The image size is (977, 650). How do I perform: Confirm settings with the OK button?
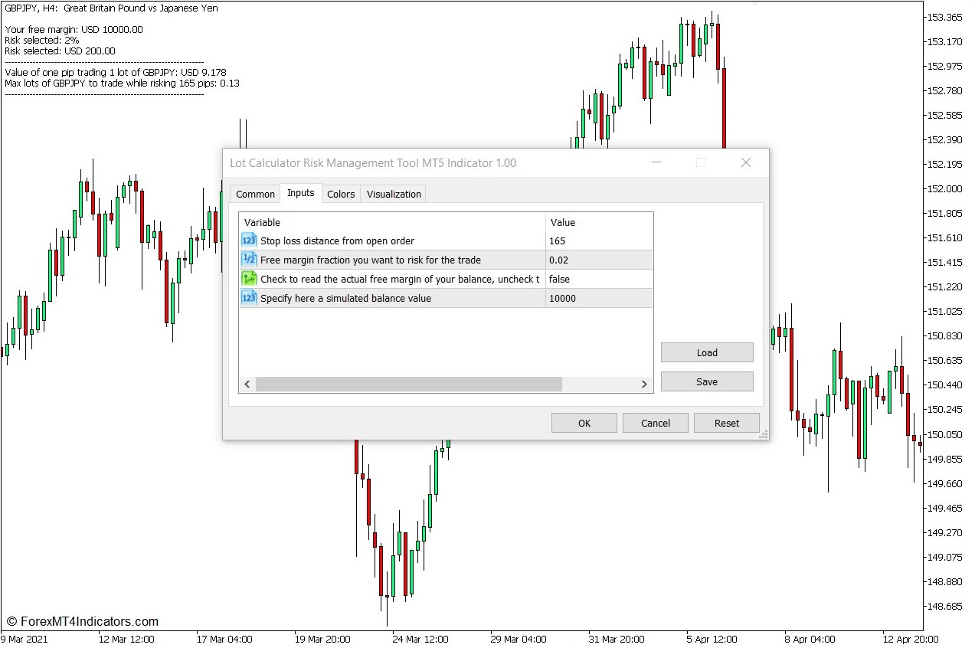pos(583,423)
